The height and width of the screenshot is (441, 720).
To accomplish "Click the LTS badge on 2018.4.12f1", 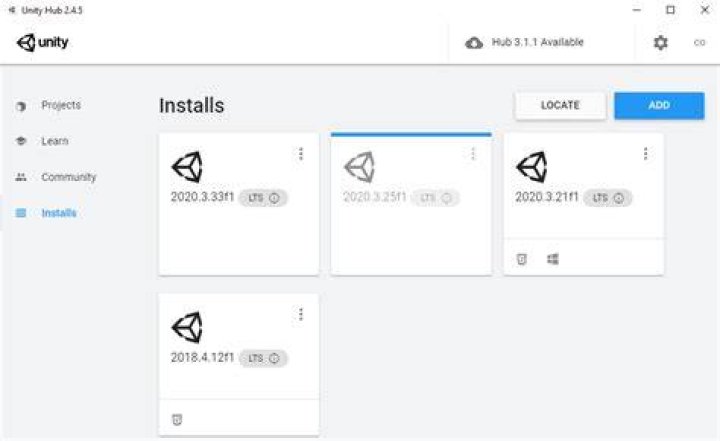I will [x=263, y=358].
